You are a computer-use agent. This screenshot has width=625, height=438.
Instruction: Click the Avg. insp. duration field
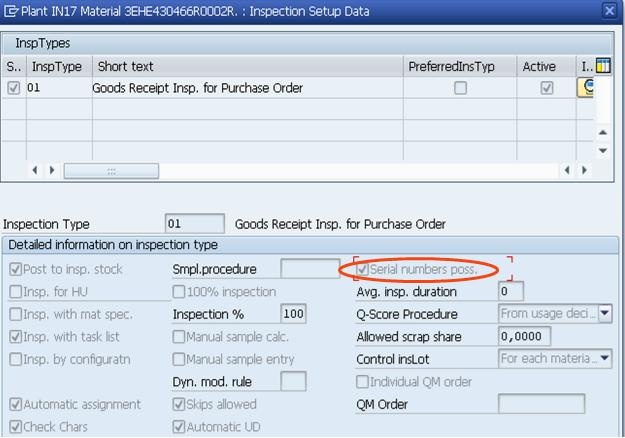pyautogui.click(x=511, y=291)
